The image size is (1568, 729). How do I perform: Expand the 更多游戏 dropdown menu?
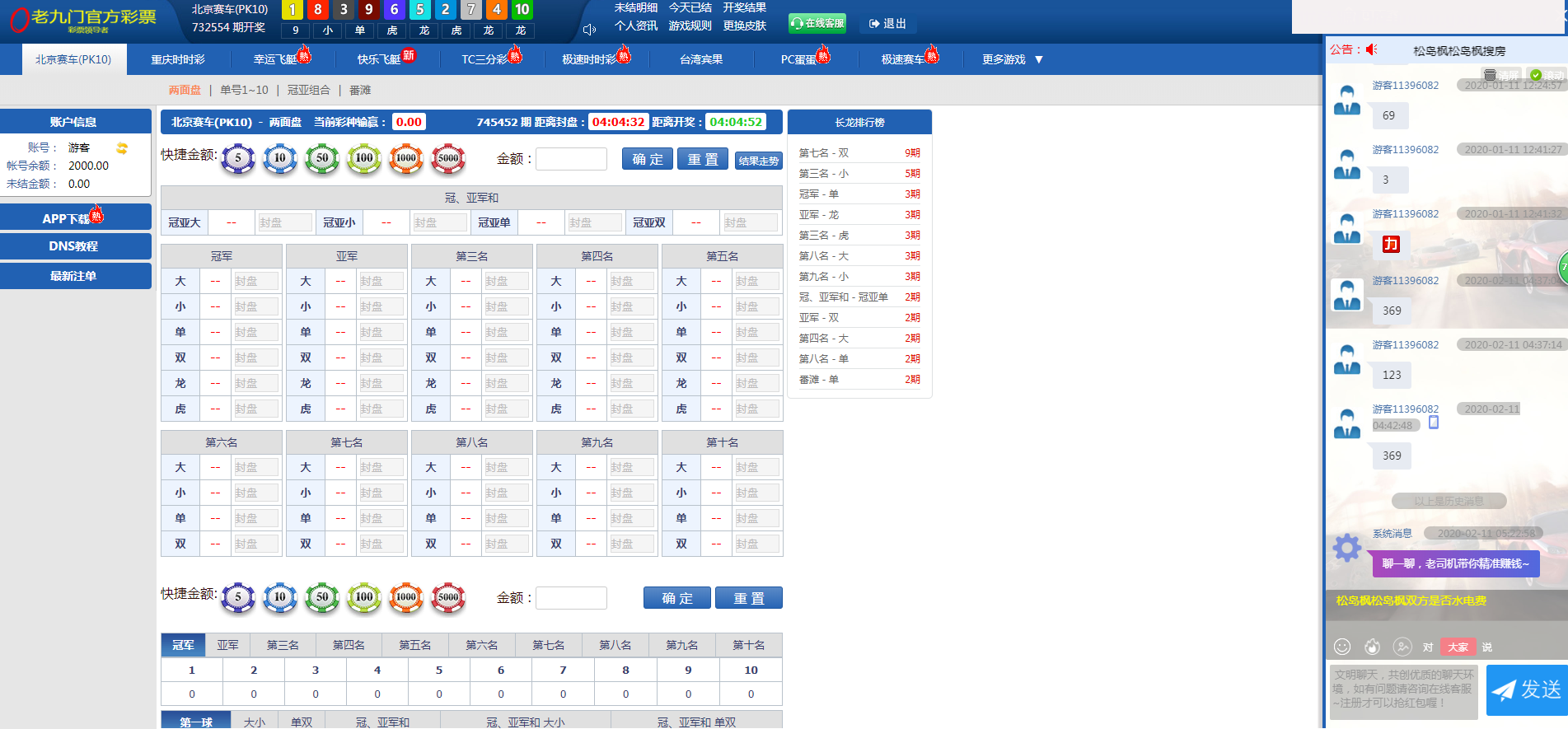pyautogui.click(x=1012, y=59)
